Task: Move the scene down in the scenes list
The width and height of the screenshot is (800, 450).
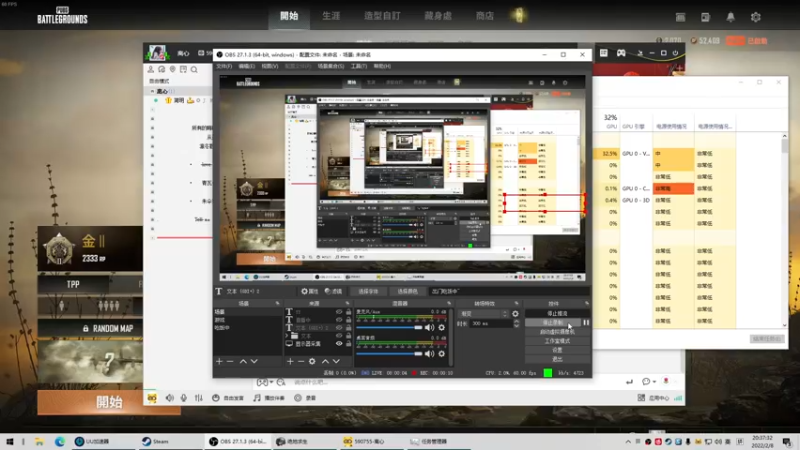Action: pos(254,361)
